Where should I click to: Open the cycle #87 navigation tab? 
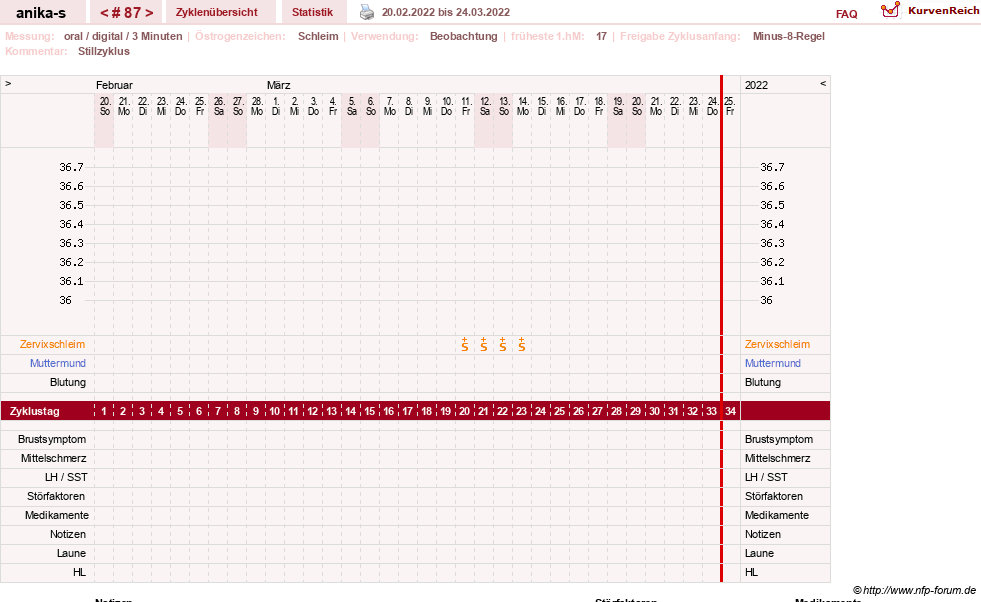coord(126,13)
